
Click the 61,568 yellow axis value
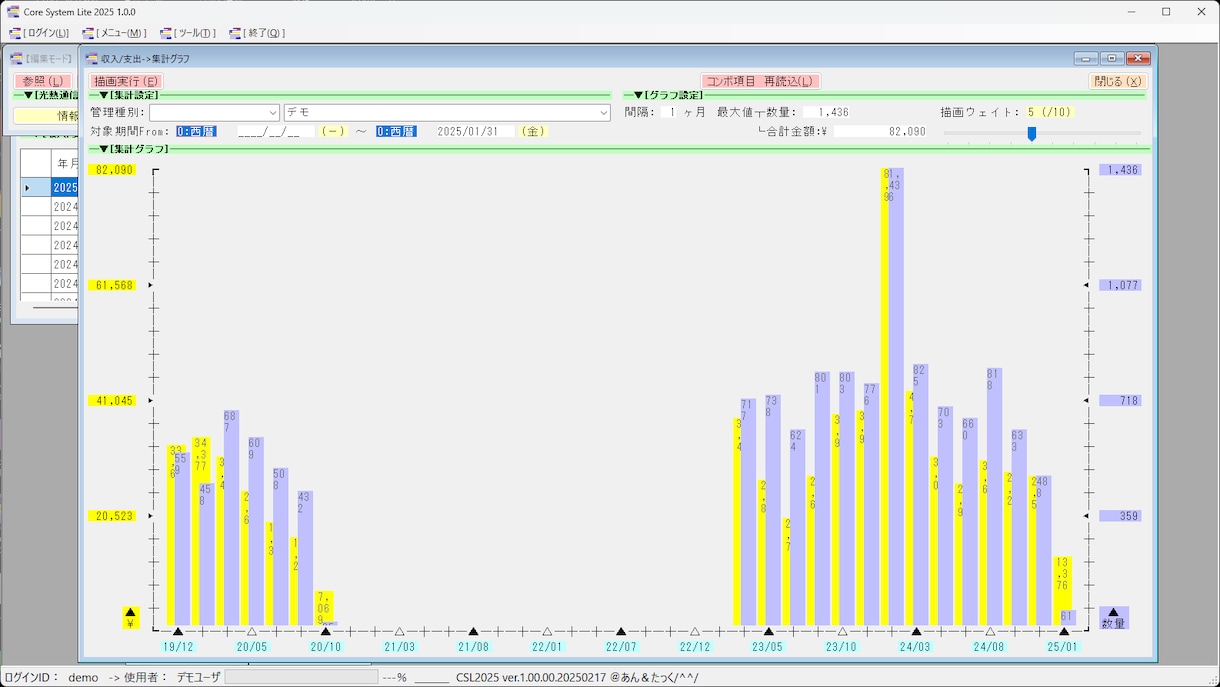pos(111,285)
